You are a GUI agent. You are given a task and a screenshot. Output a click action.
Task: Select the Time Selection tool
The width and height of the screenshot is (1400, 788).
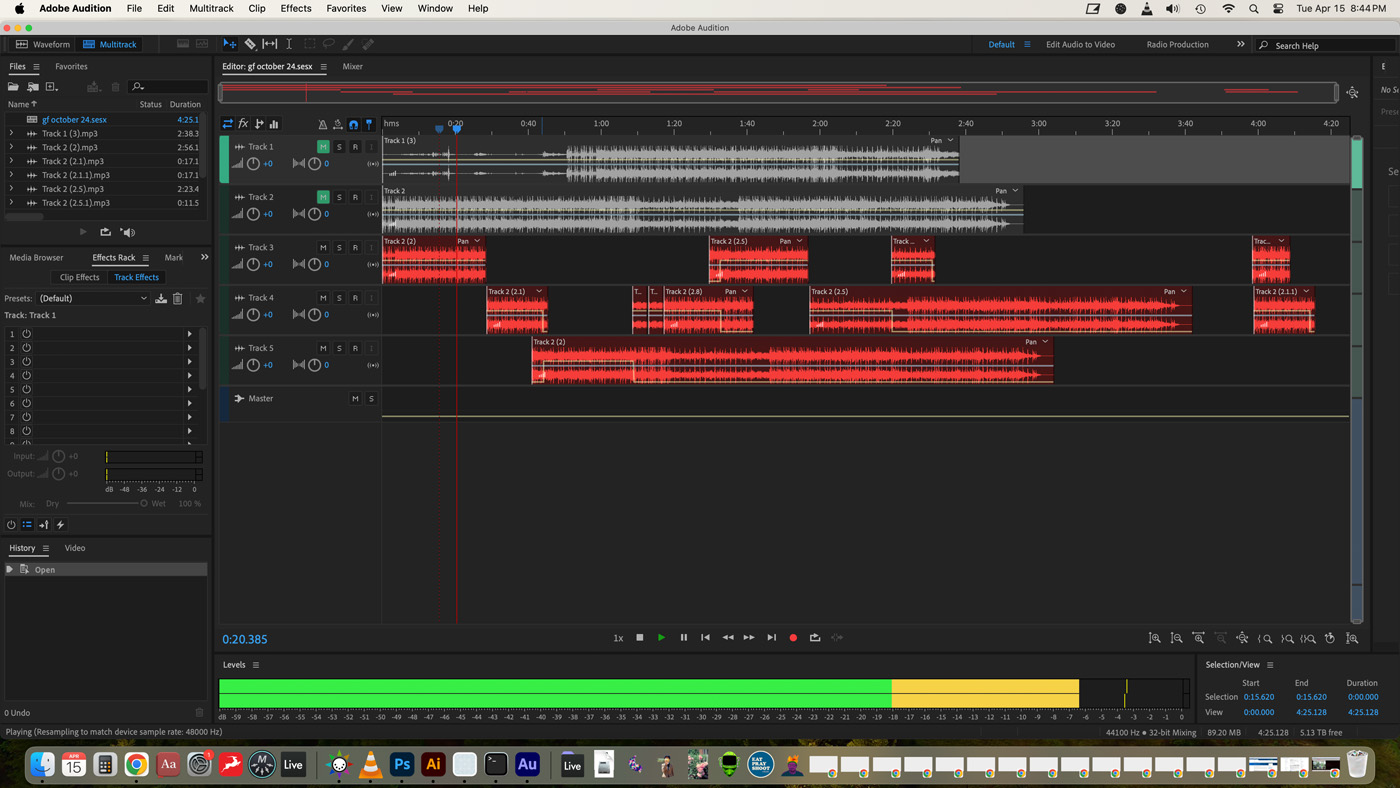tap(289, 44)
